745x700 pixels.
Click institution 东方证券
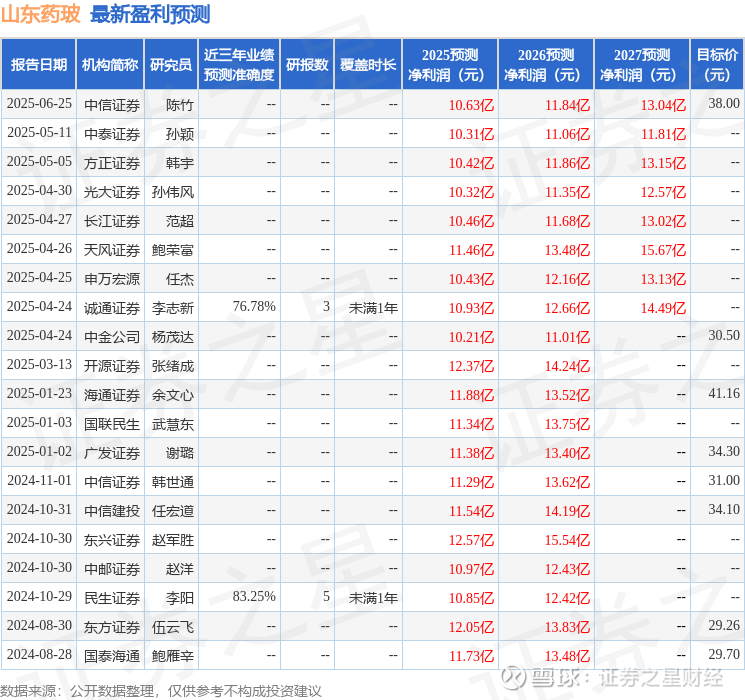pyautogui.click(x=112, y=627)
